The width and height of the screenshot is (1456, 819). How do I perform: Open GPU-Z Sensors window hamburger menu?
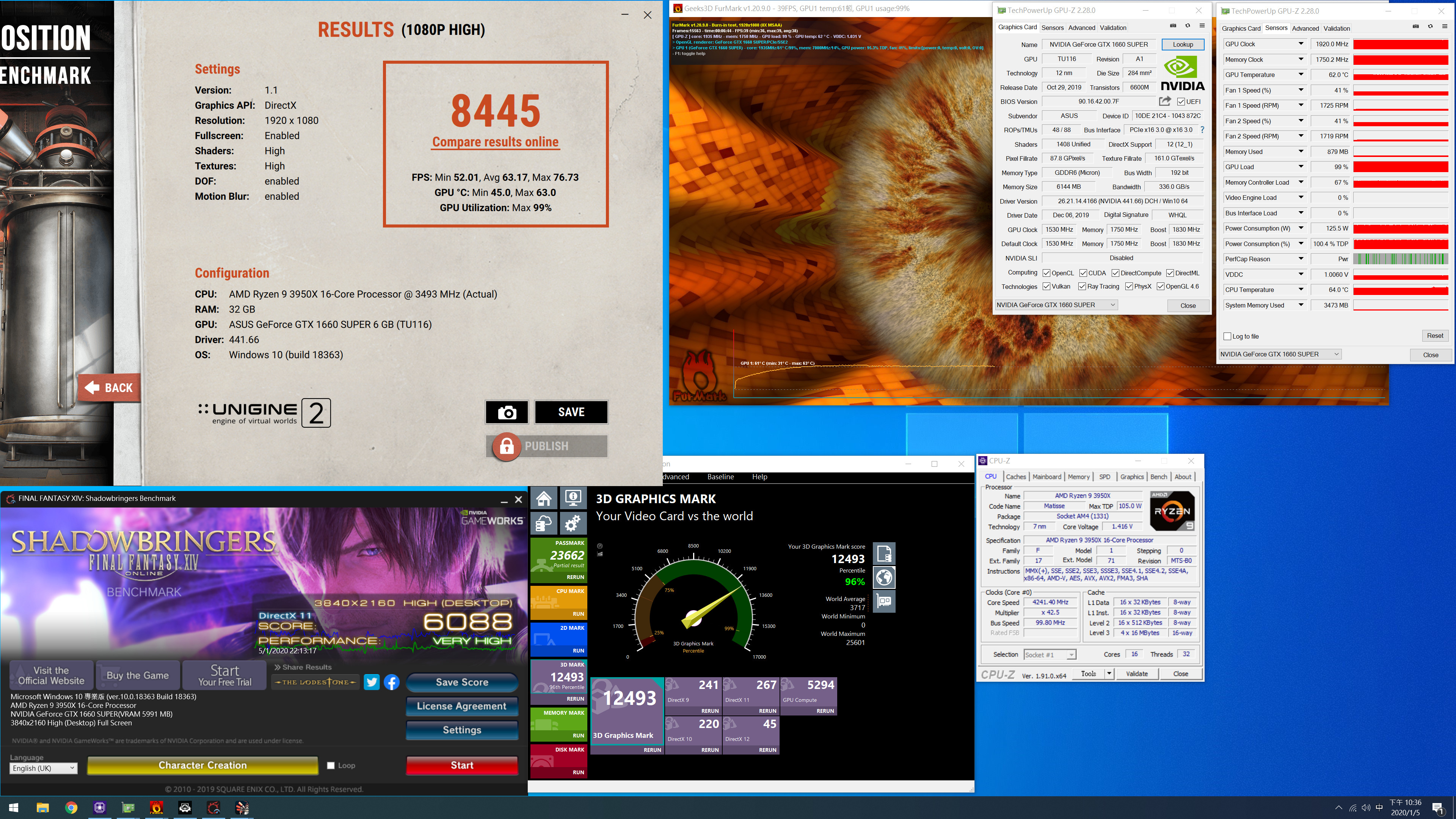point(1445,26)
